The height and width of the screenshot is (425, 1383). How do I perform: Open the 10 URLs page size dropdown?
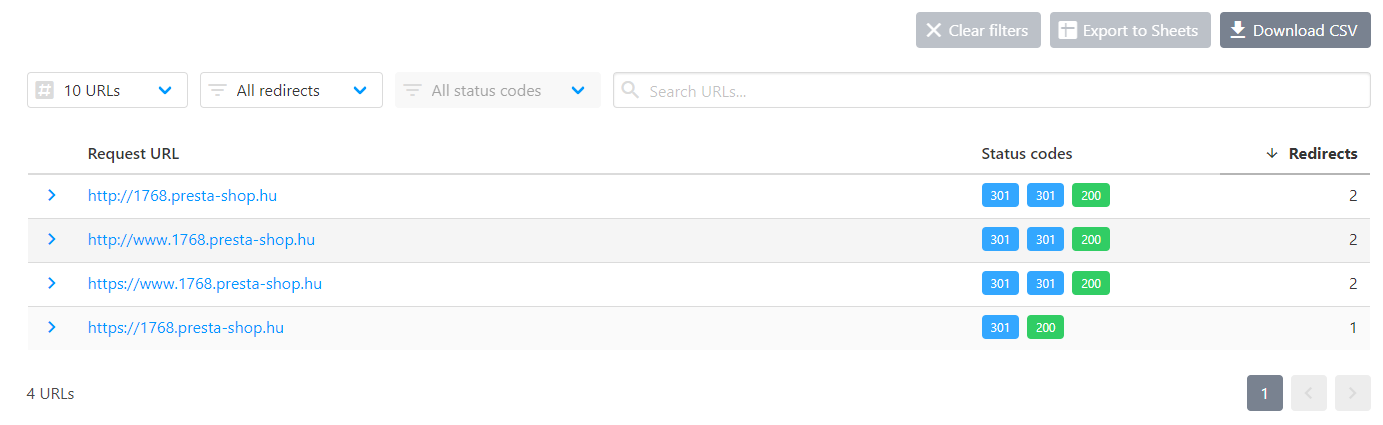tap(107, 90)
